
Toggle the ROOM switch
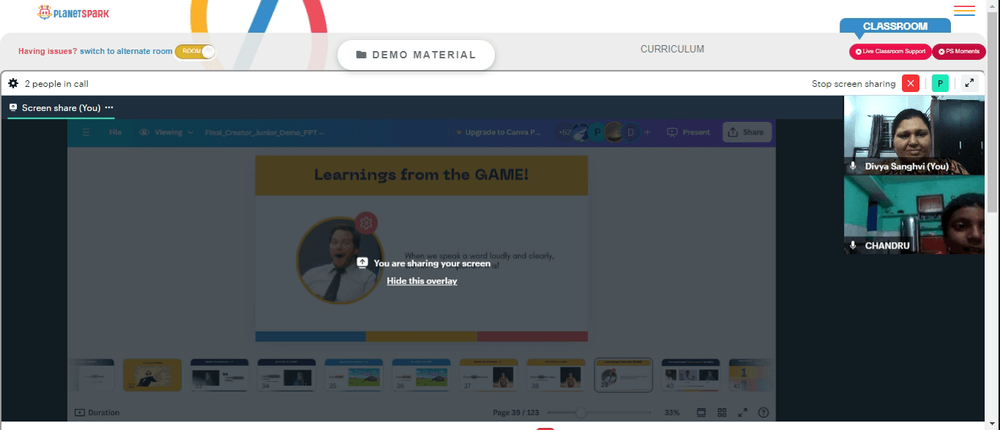coord(195,52)
